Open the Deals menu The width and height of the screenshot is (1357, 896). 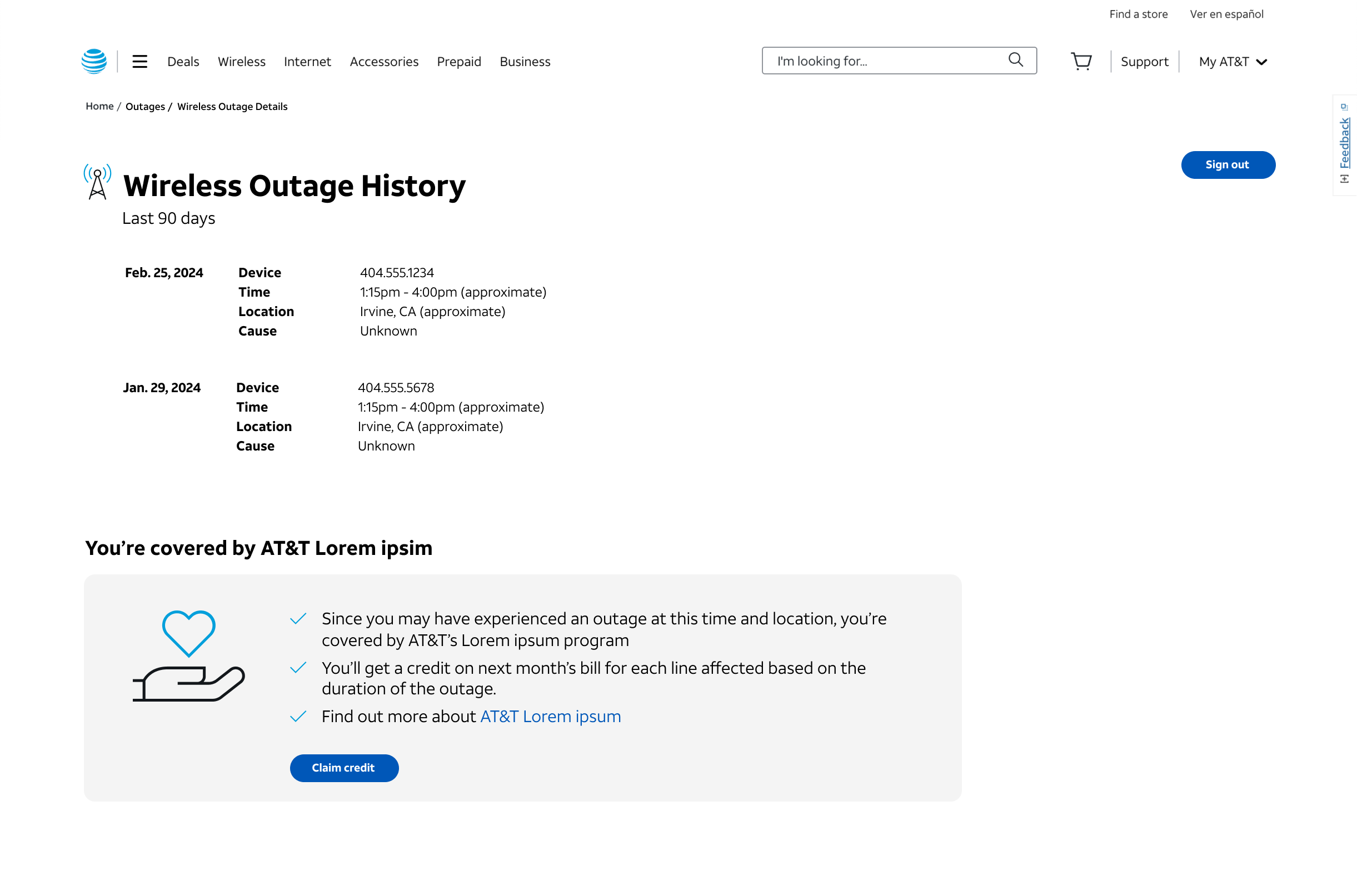183,62
